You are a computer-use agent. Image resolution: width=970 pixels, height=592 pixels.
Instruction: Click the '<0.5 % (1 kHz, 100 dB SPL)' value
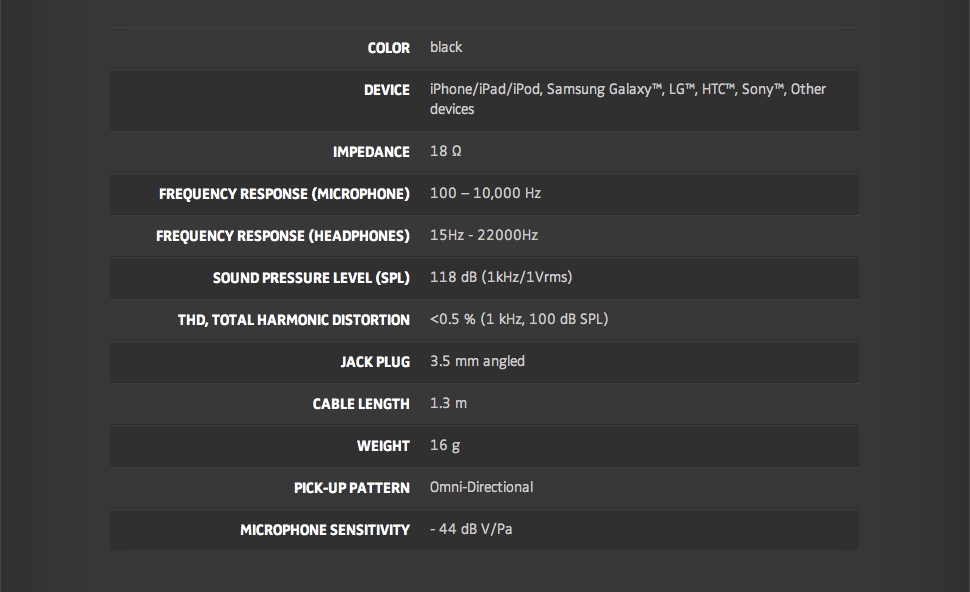pos(519,319)
